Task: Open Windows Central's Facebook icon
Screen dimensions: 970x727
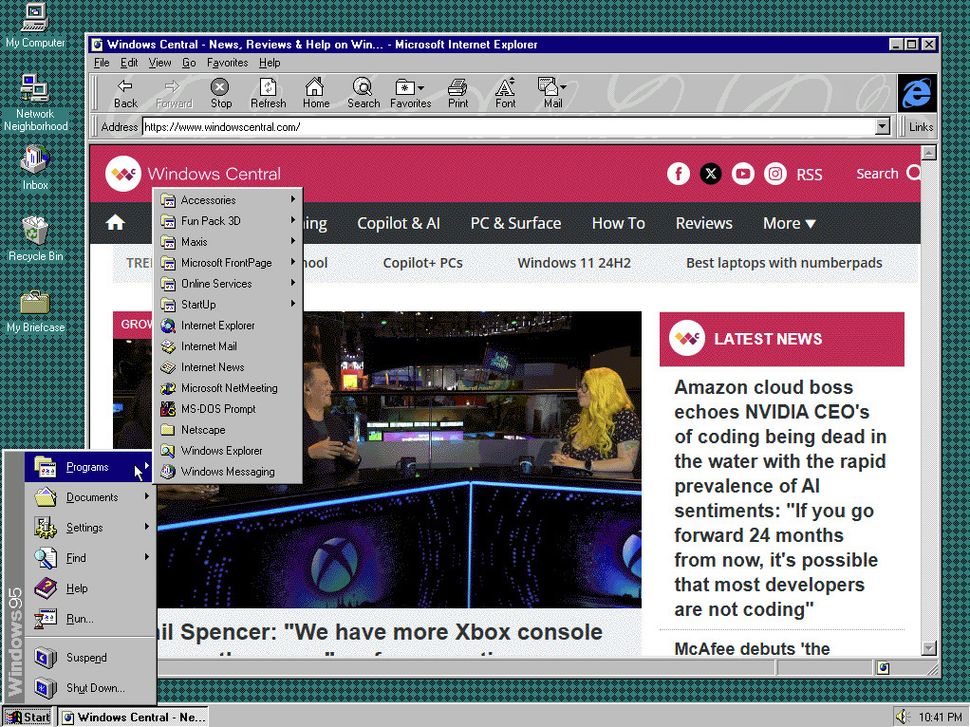Action: coord(678,173)
